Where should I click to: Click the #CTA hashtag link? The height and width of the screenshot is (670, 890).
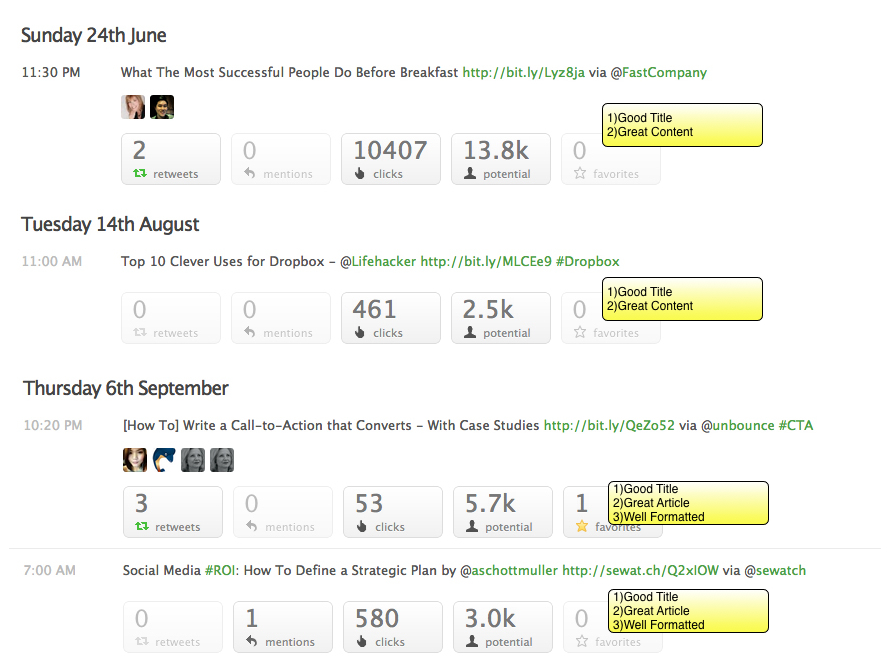click(796, 426)
